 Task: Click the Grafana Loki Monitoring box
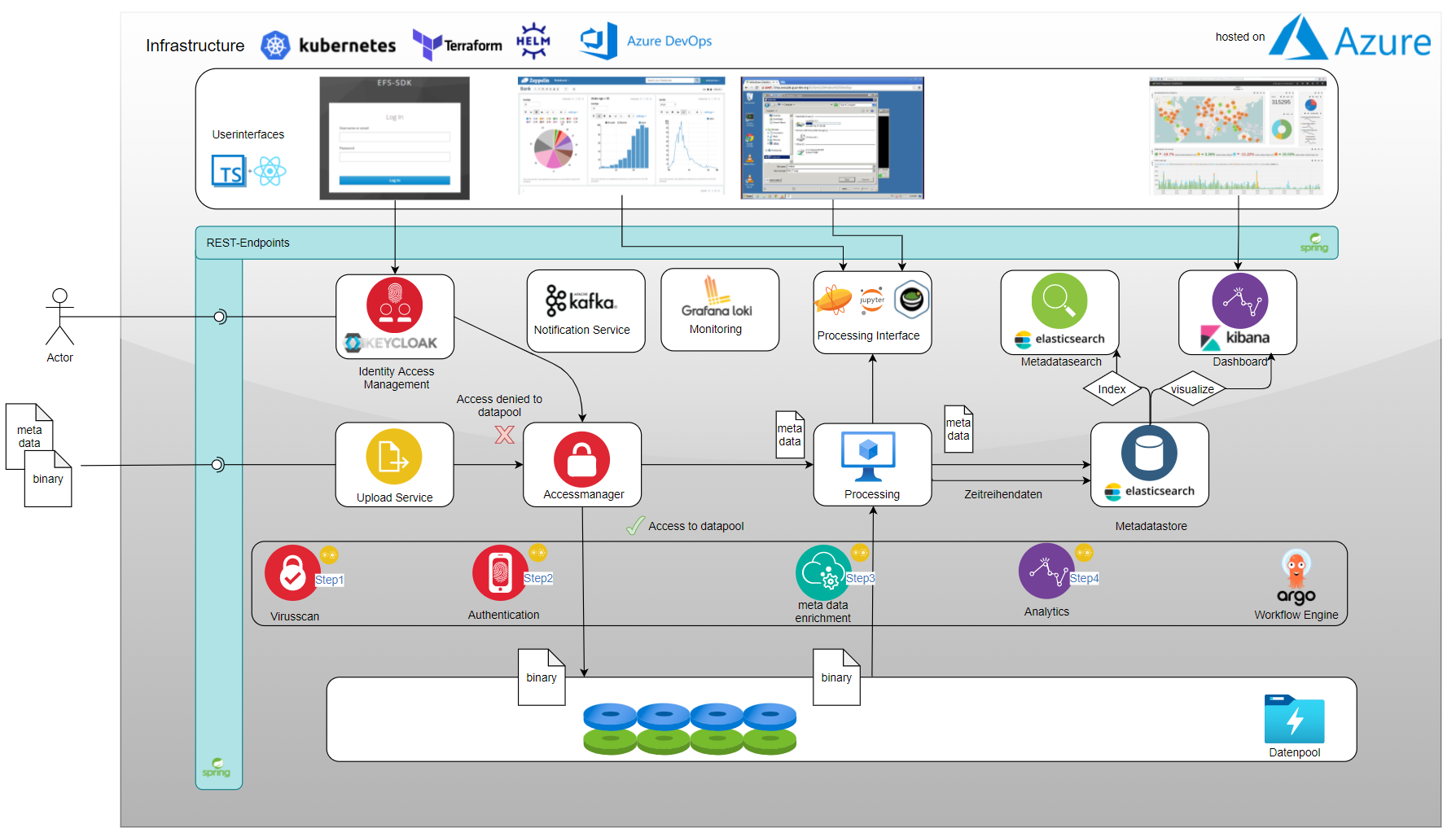(720, 310)
